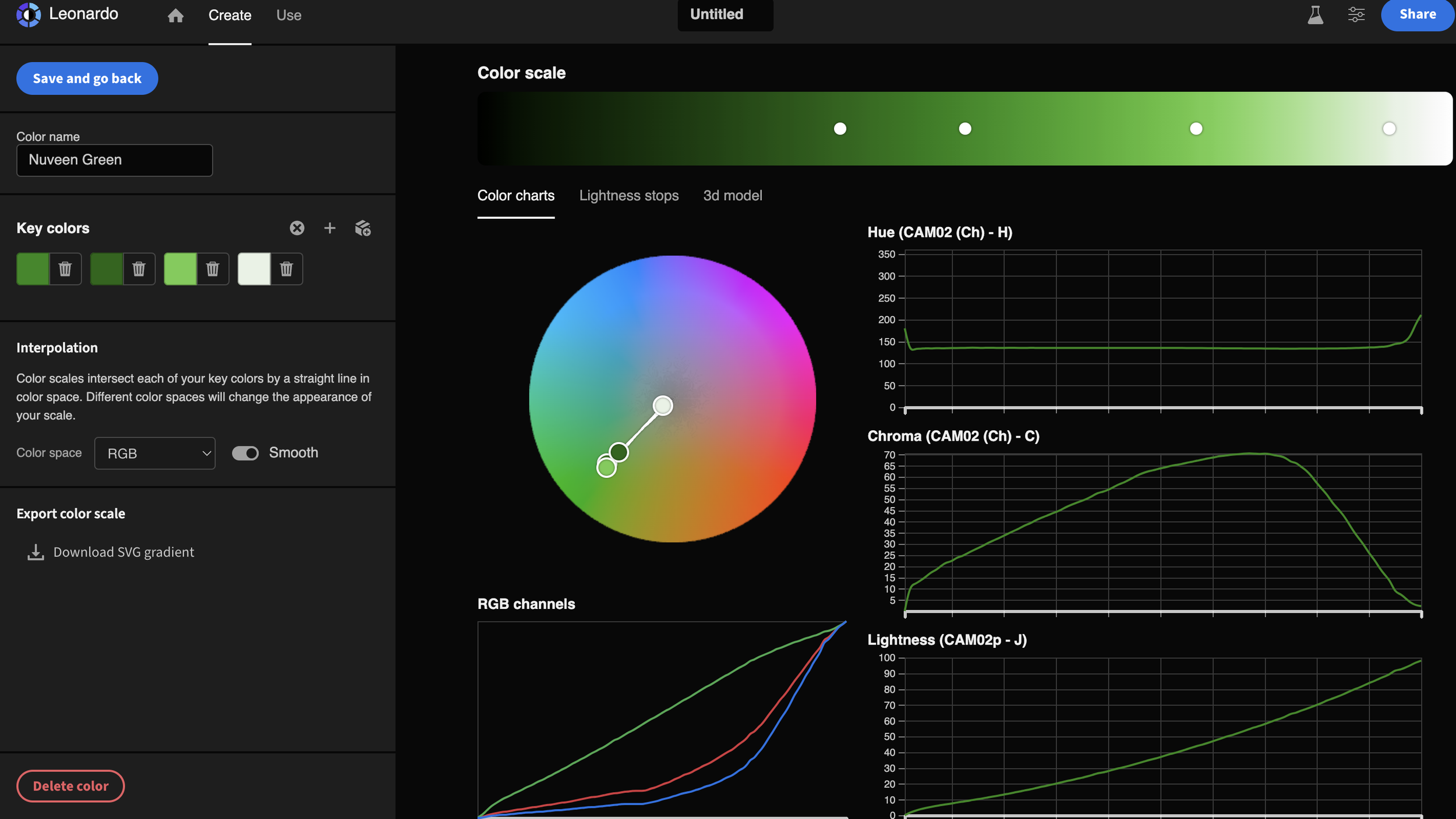Select the light green key color swatch

point(181,269)
